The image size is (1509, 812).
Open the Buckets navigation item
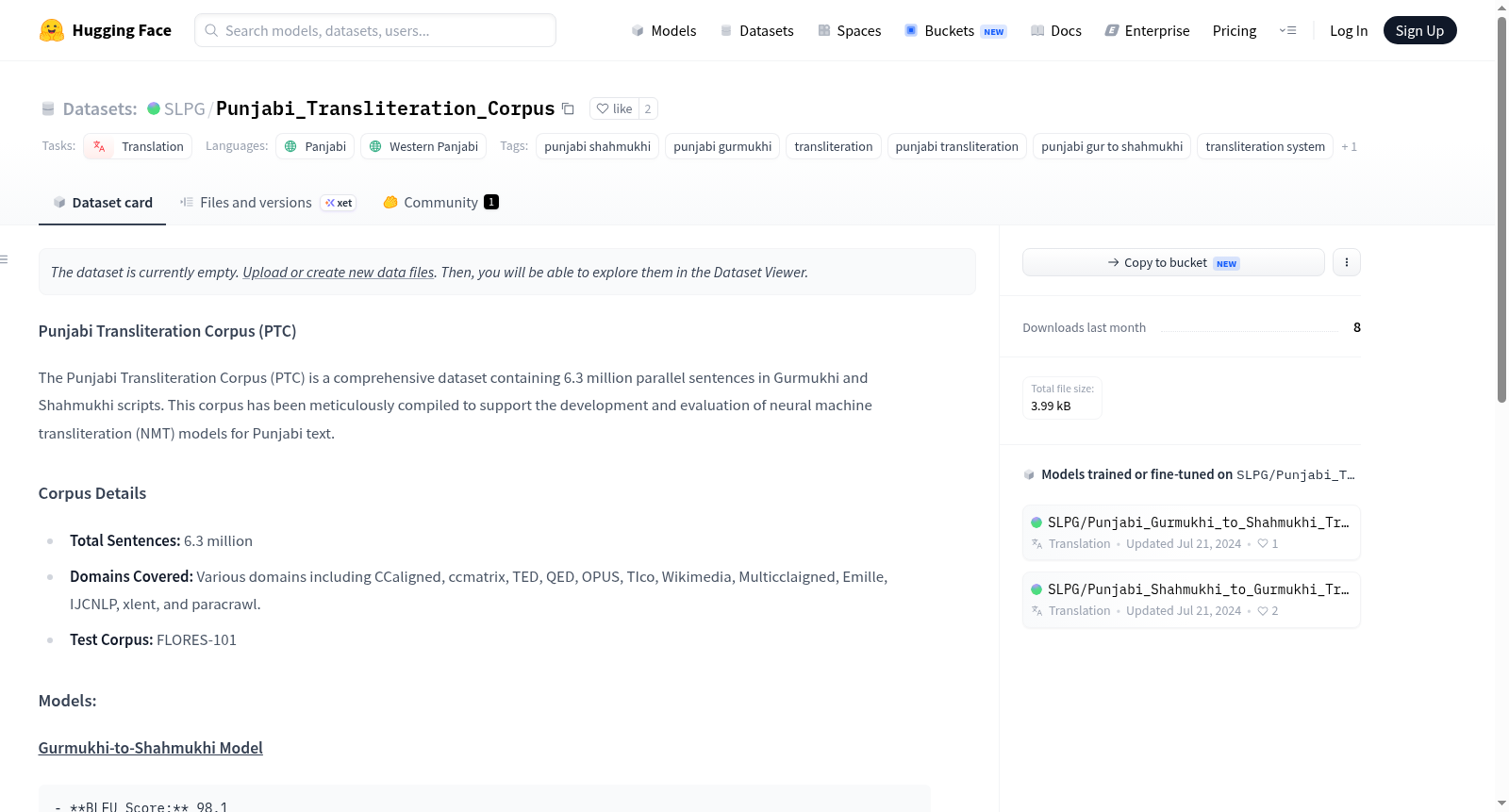(955, 30)
